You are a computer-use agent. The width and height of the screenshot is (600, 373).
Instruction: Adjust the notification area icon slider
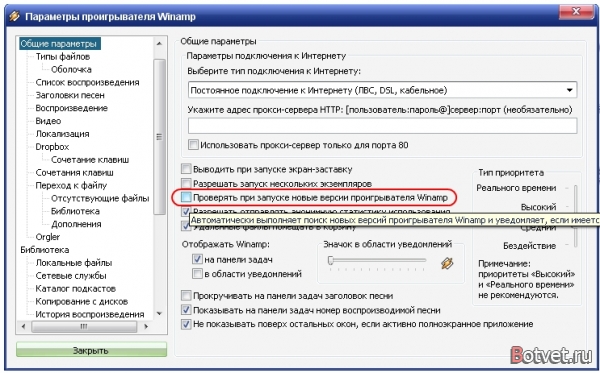[x=331, y=261]
